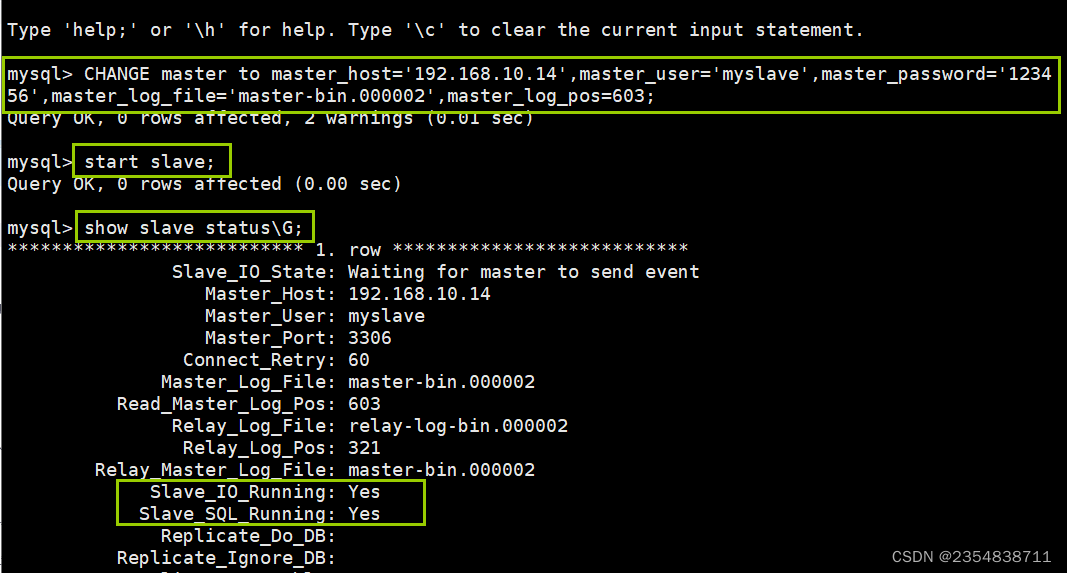Click the 'start slave;' command text
This screenshot has width=1067, height=573.
pos(149,161)
